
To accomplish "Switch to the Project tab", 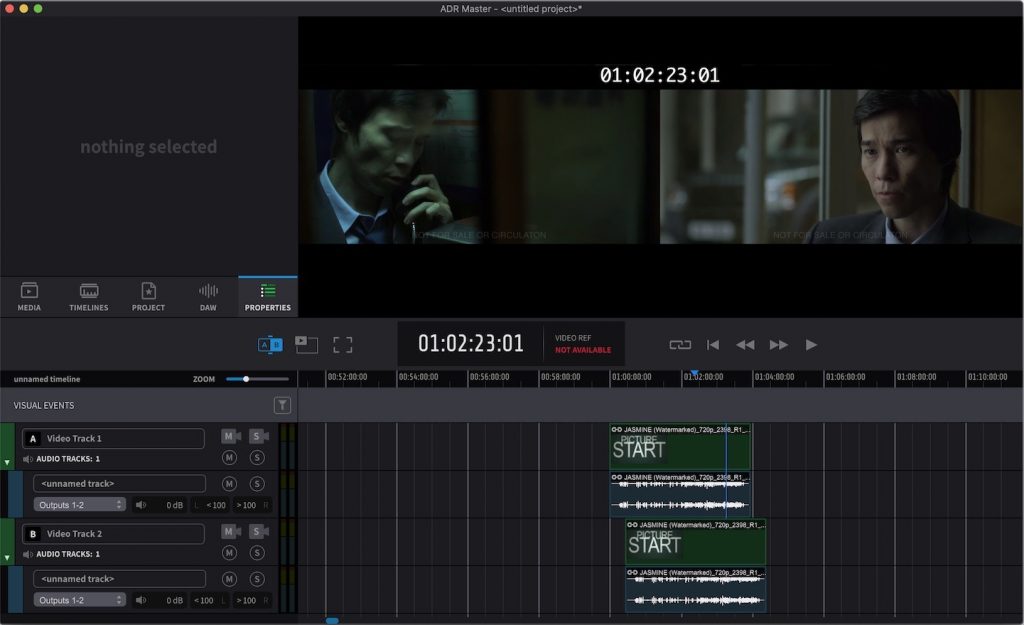I will click(148, 296).
